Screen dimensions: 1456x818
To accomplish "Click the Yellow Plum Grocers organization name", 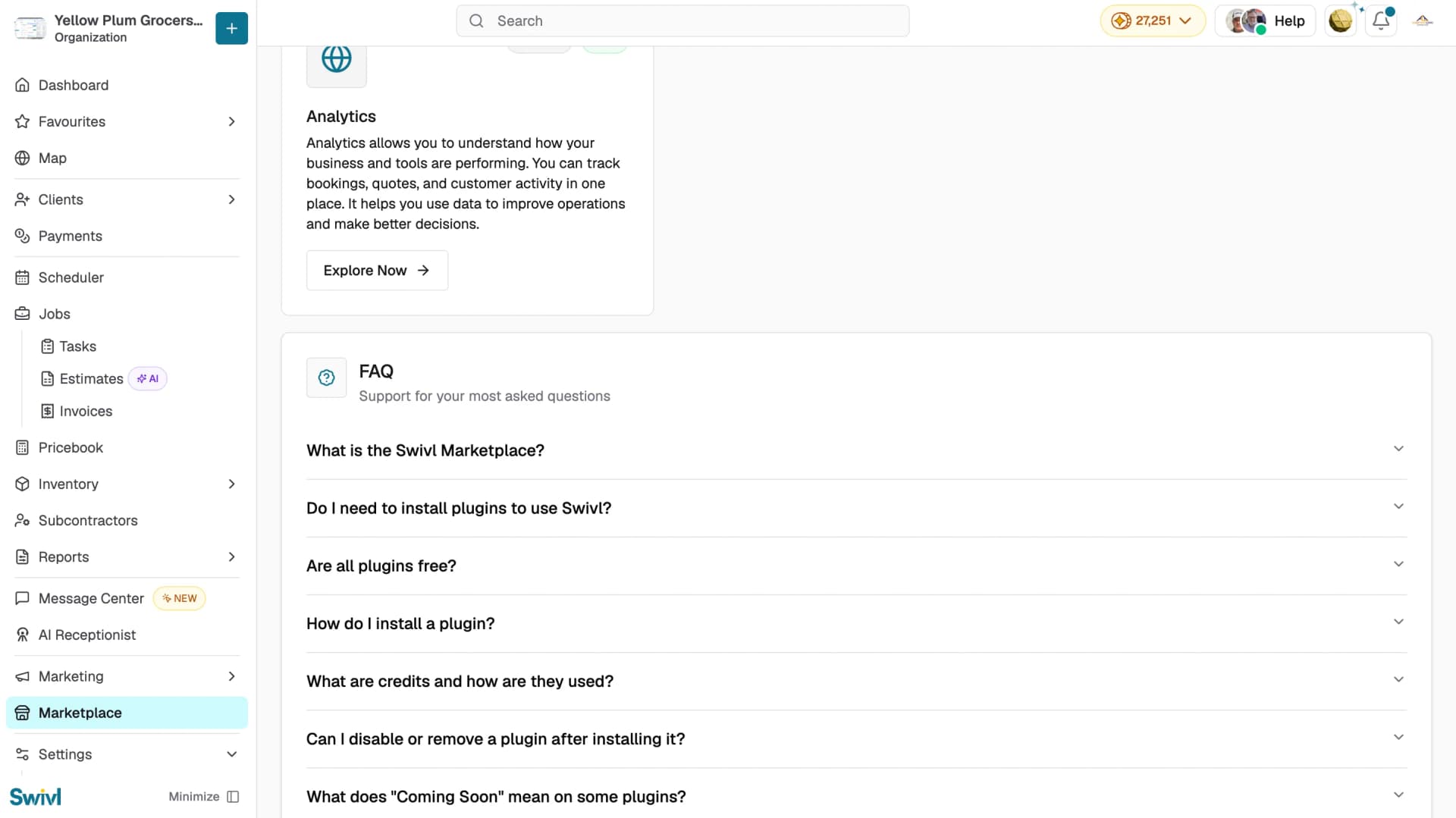I will [x=129, y=20].
